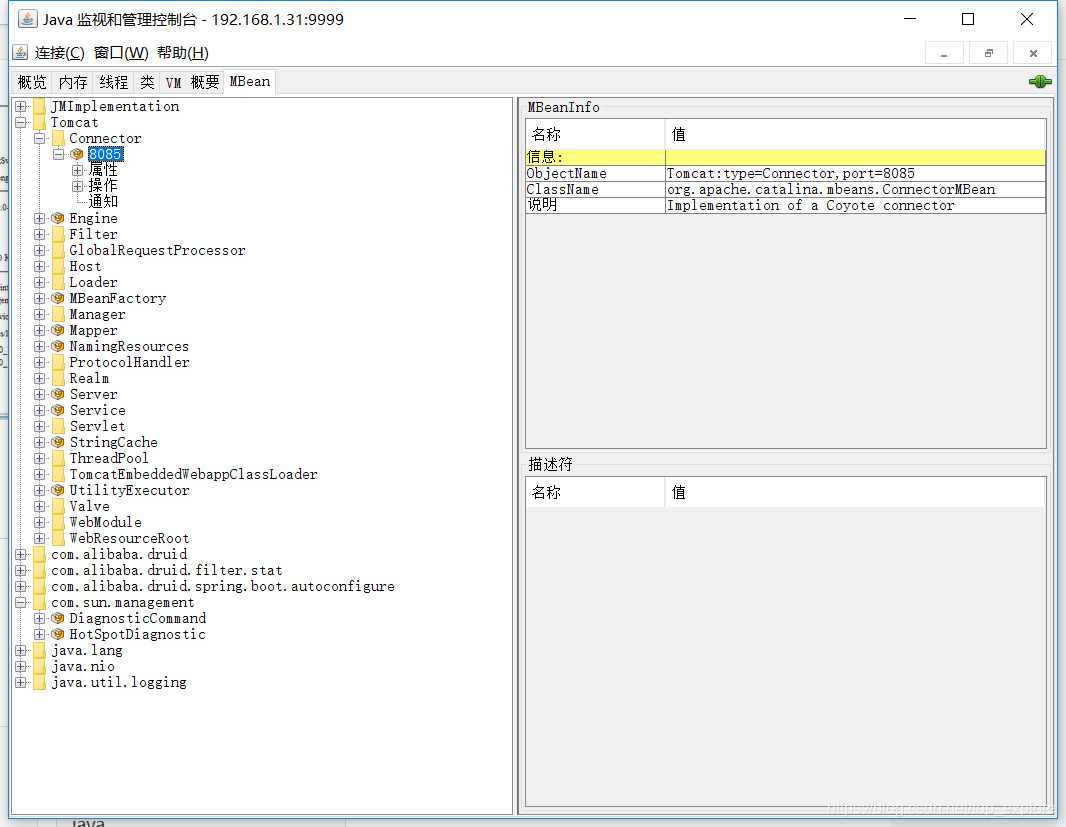Select com.alibaba.druid.filter.stat node
1066x827 pixels.
click(167, 570)
